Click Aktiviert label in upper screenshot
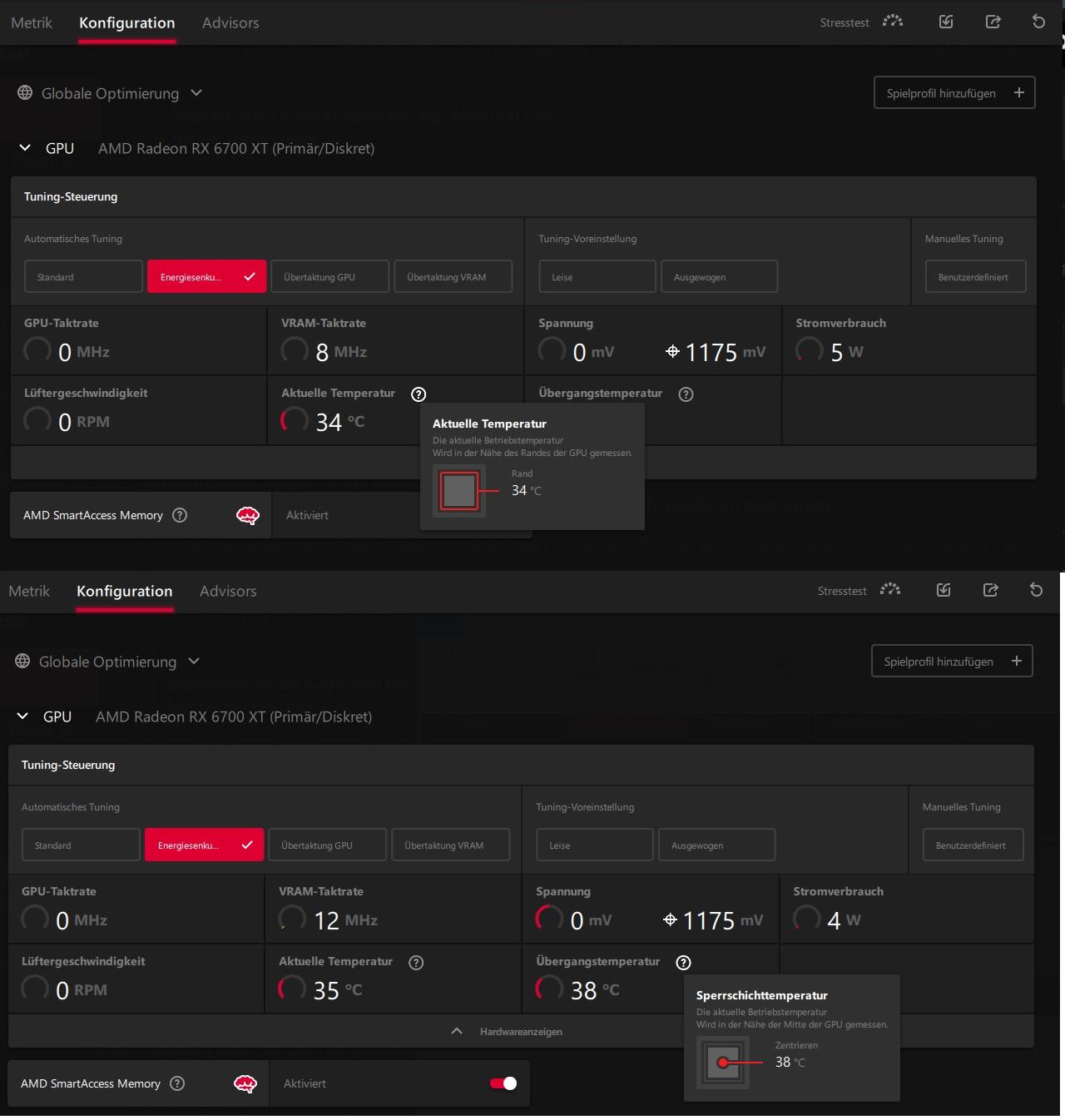The width and height of the screenshot is (1065, 1120). 307,515
